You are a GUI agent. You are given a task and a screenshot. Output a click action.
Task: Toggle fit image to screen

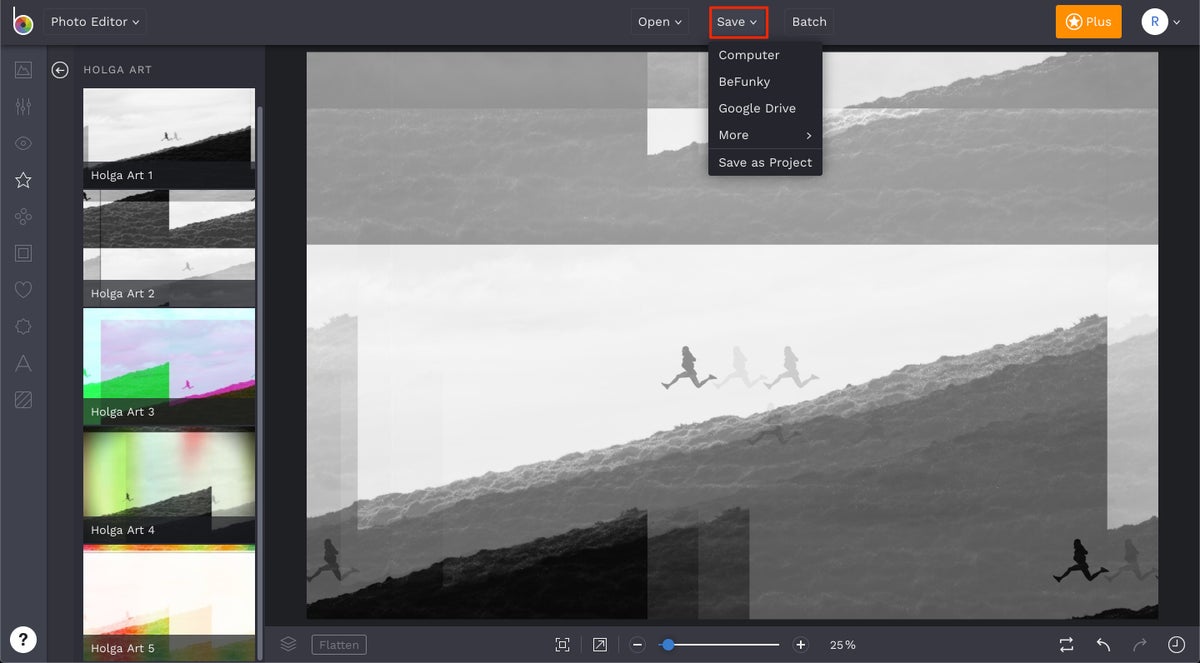[x=562, y=644]
